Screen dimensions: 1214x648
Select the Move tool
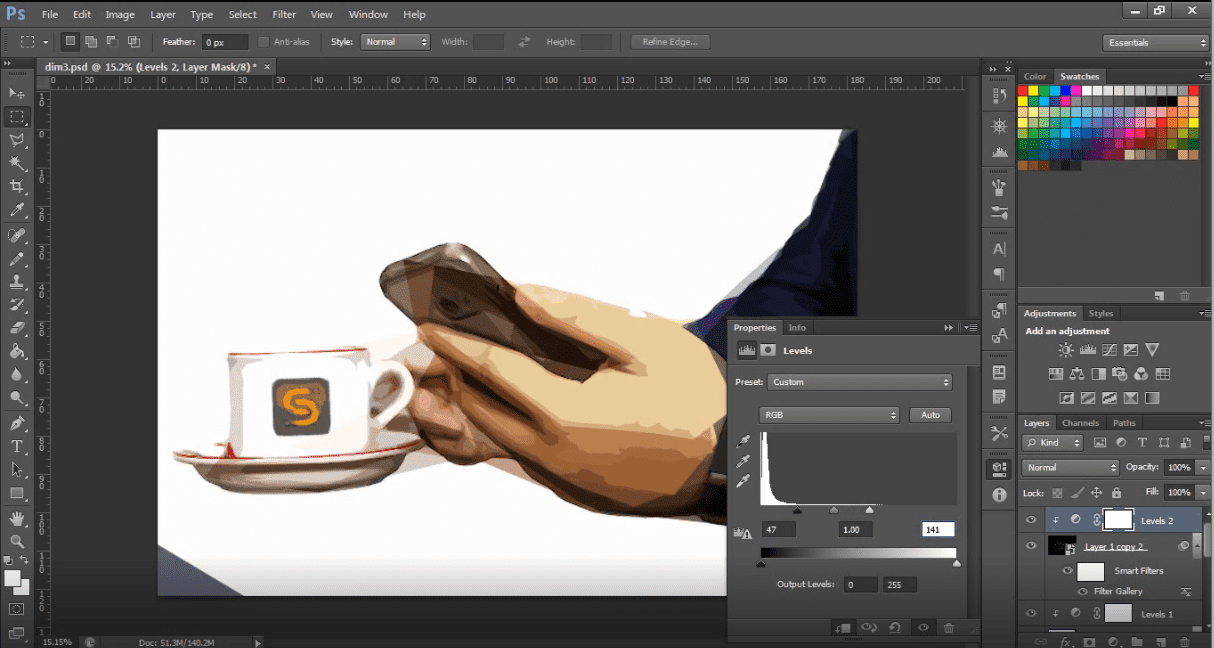17,93
